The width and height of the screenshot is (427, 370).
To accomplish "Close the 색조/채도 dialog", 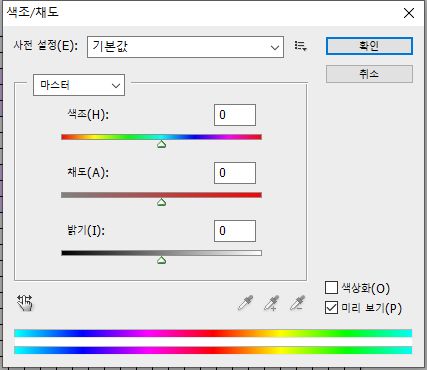I will click(409, 13).
